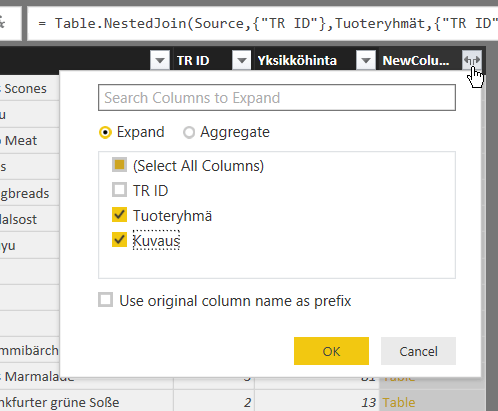The height and width of the screenshot is (411, 498).
Task: Dismiss the dialog with Cancel
Action: pos(418,351)
